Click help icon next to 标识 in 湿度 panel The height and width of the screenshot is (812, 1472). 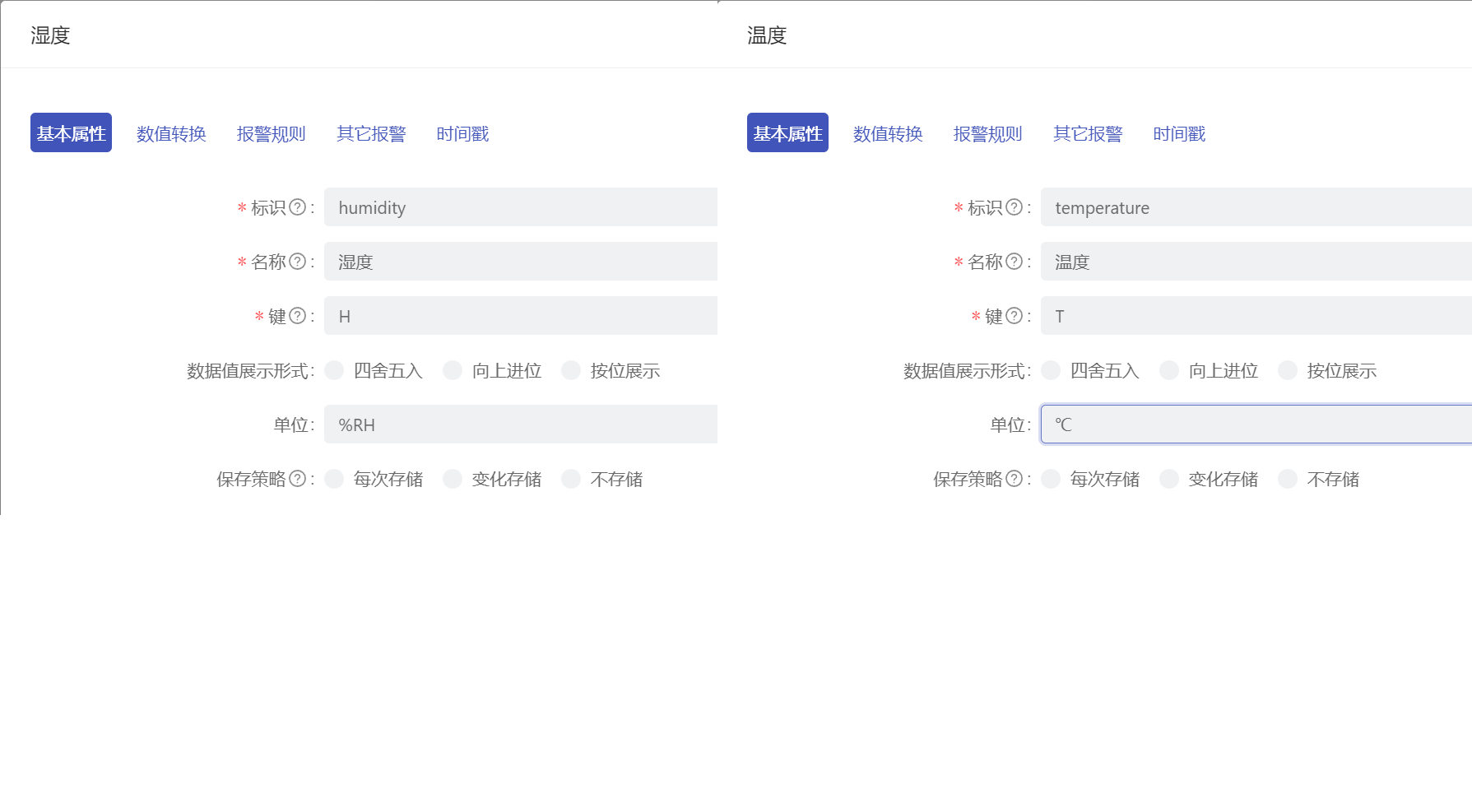click(298, 207)
